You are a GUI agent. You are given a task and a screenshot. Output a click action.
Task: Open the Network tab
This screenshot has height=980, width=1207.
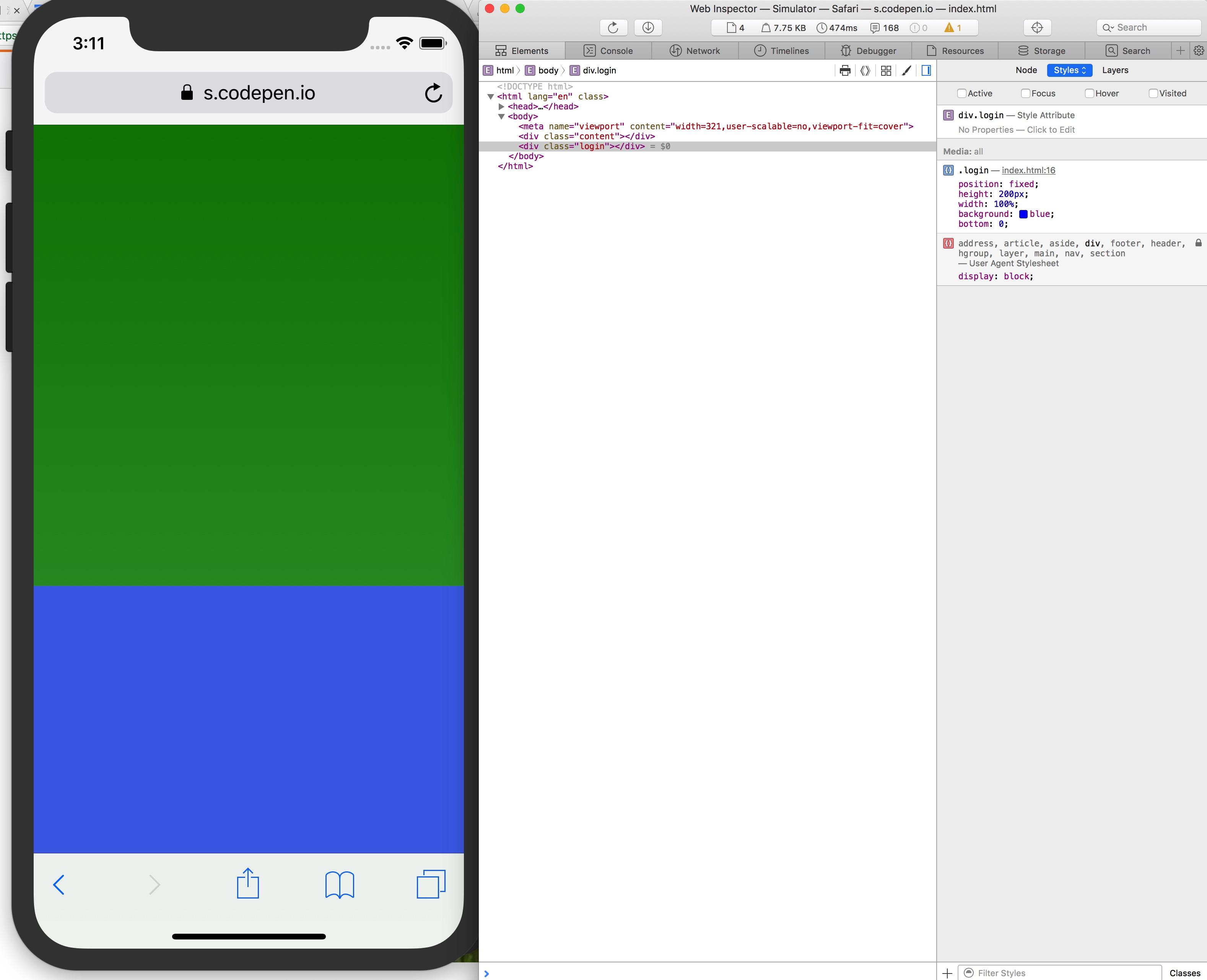pos(695,51)
